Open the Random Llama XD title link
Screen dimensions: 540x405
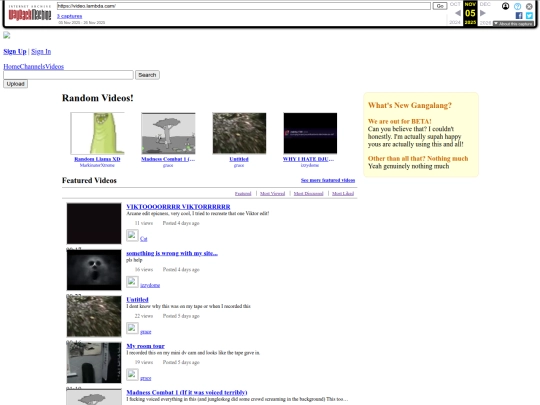point(97,159)
